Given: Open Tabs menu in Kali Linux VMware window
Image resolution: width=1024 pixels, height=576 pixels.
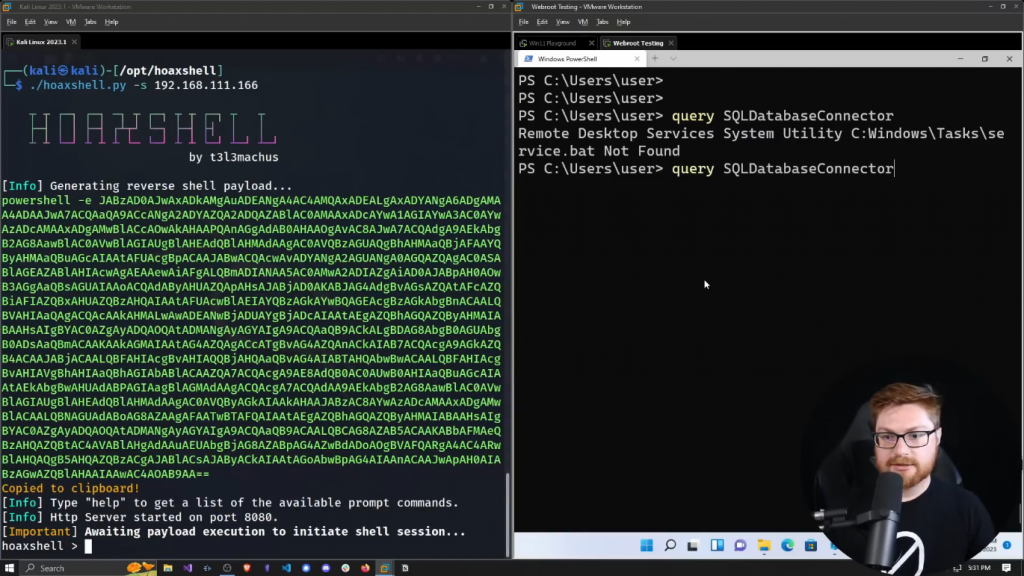Looking at the screenshot, I should pos(90,22).
